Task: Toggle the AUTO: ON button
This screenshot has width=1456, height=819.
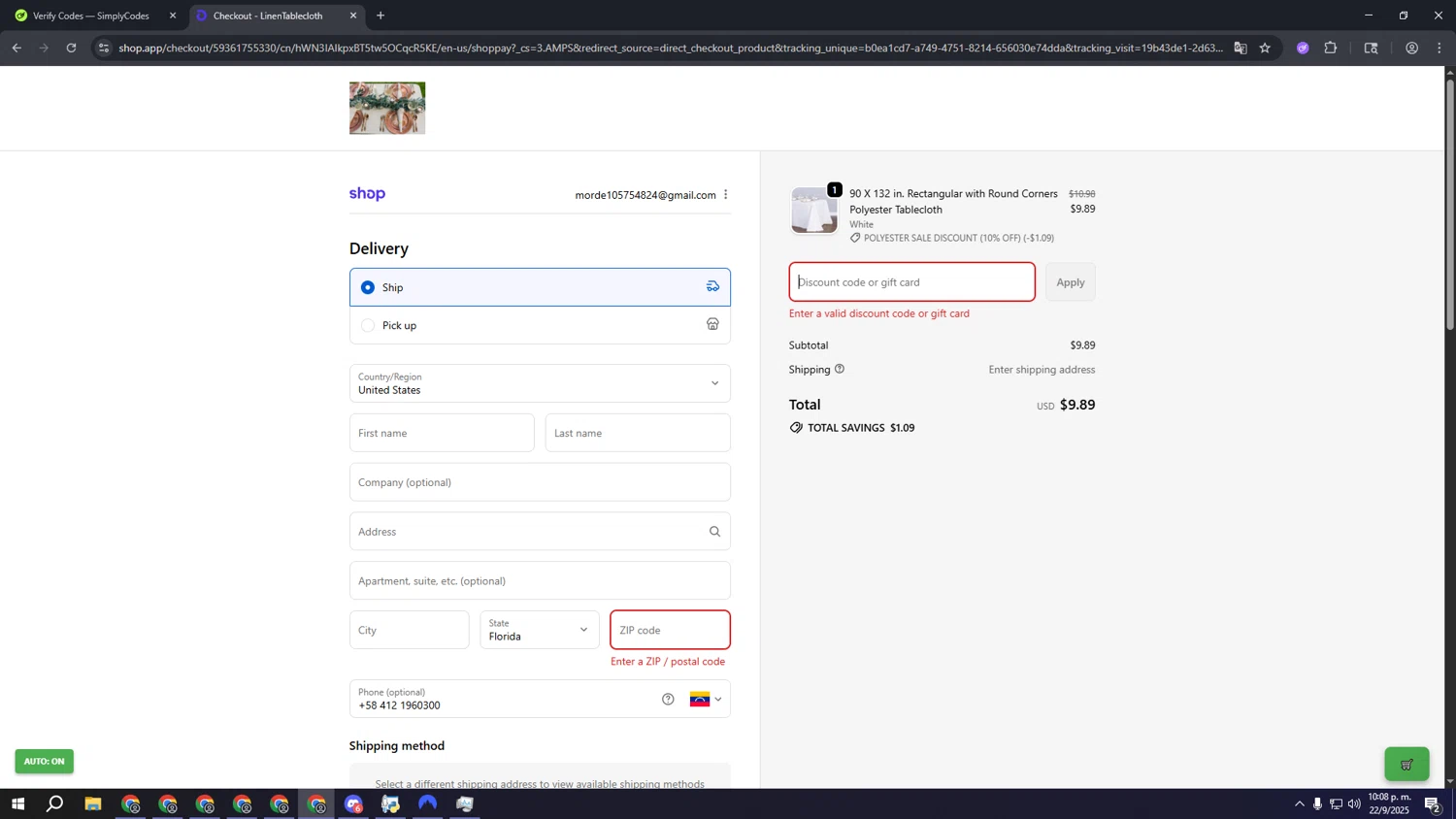Action: click(44, 762)
